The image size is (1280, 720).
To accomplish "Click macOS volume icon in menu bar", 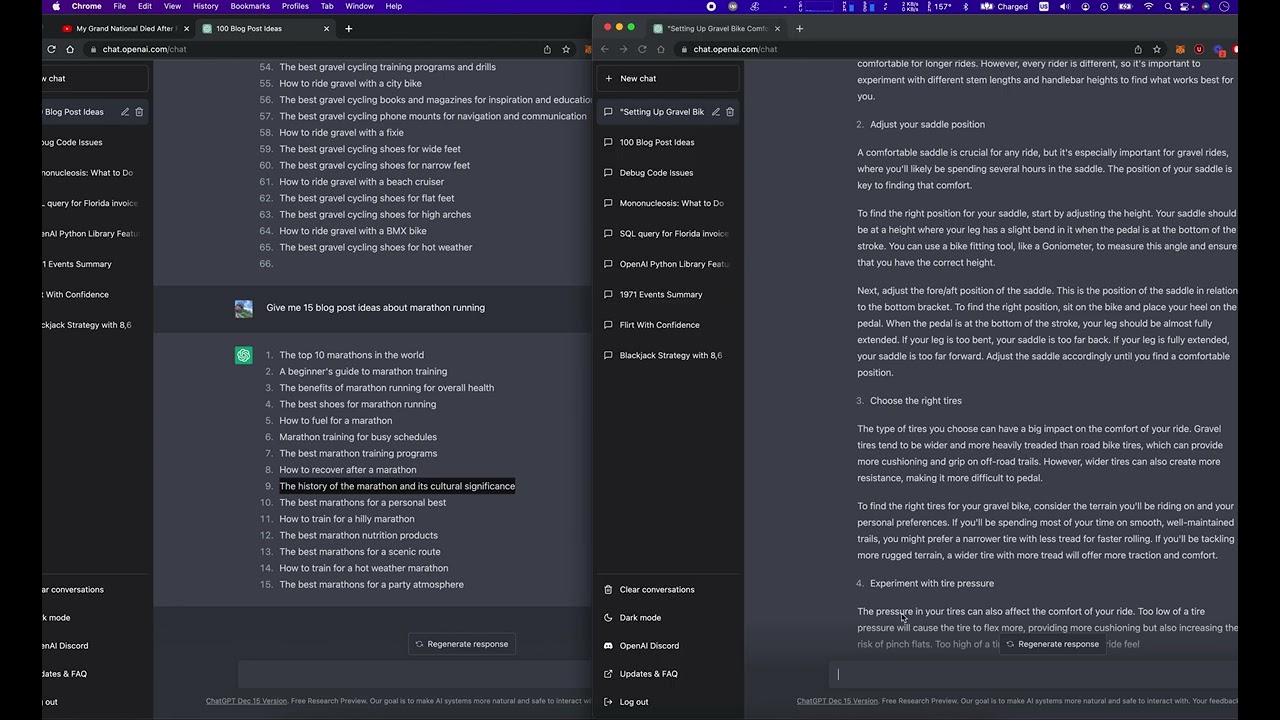I will [1066, 6].
